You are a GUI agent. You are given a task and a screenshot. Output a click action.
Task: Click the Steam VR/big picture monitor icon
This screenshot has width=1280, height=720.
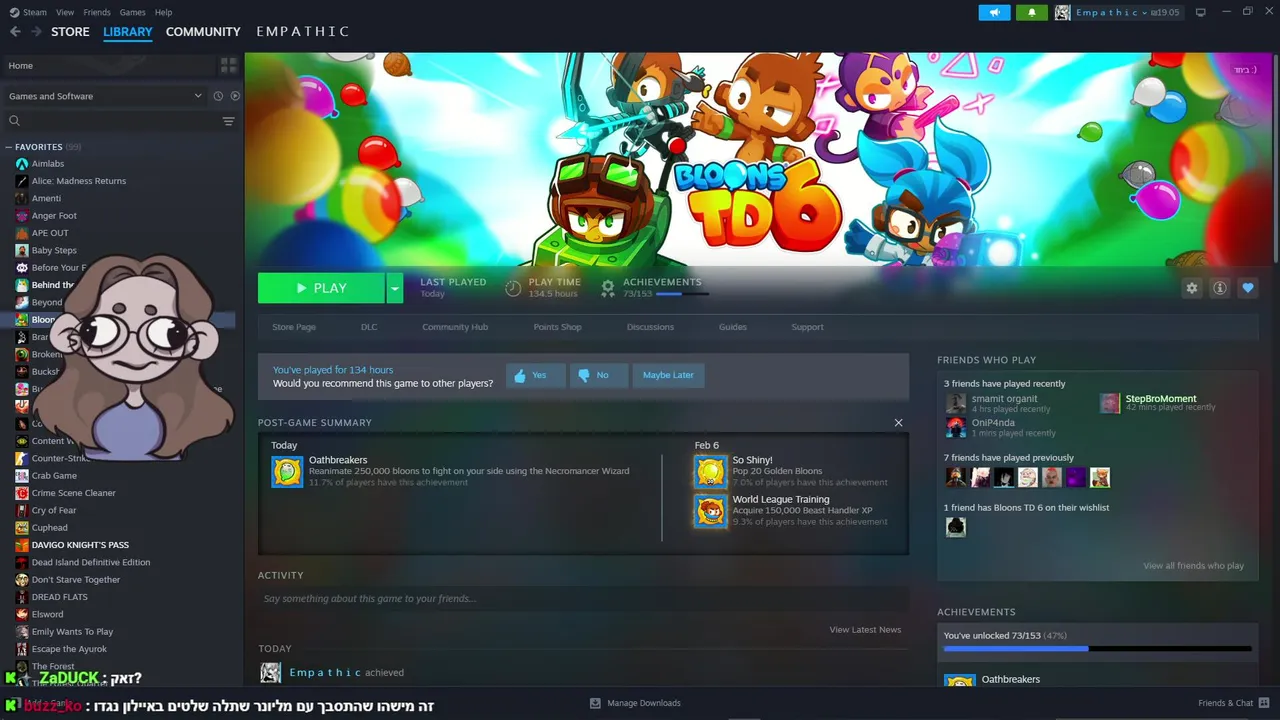(x=1200, y=12)
